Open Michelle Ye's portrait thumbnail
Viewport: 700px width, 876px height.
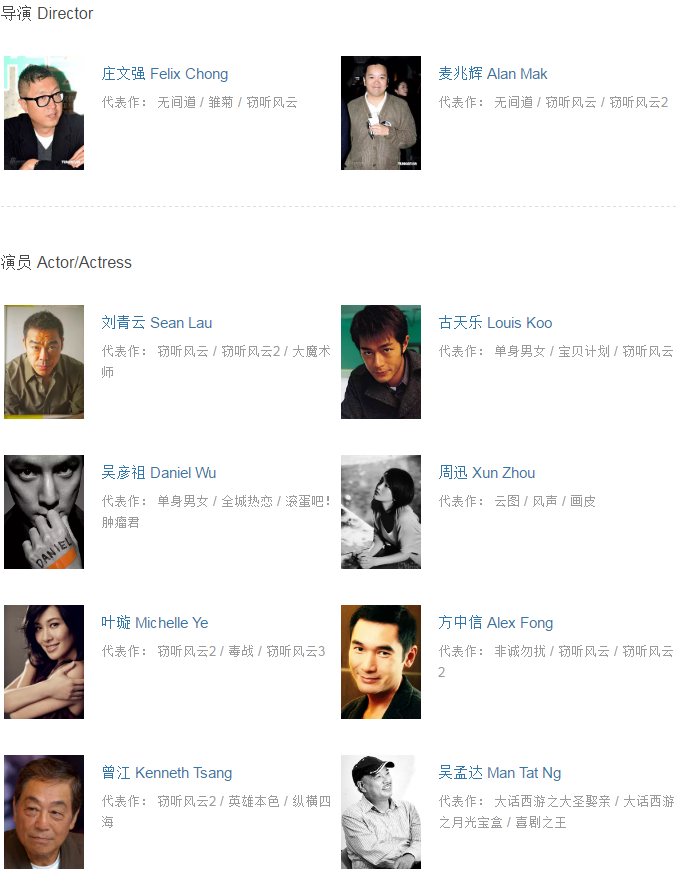(x=44, y=662)
